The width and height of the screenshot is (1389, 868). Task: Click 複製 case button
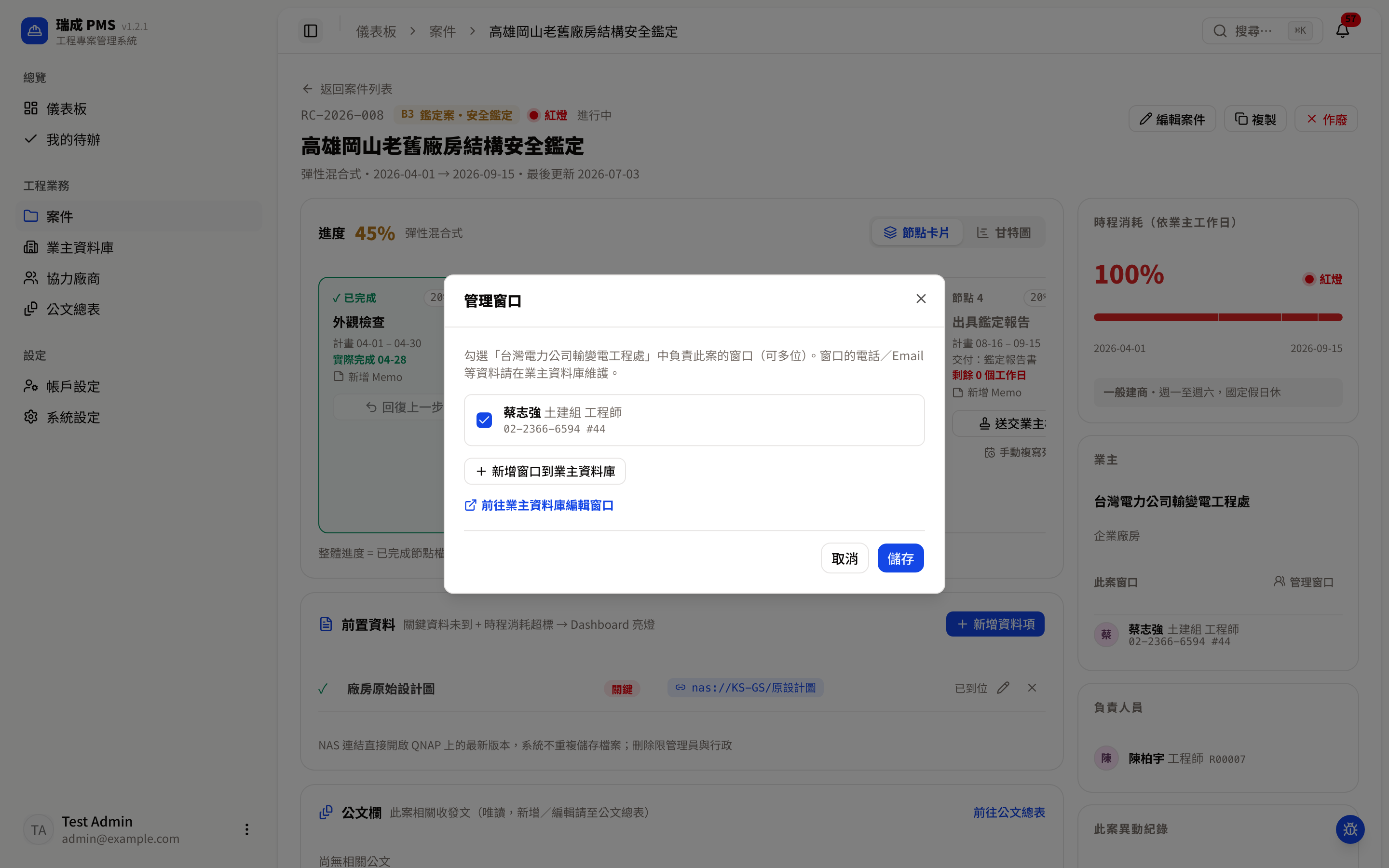(1255, 119)
